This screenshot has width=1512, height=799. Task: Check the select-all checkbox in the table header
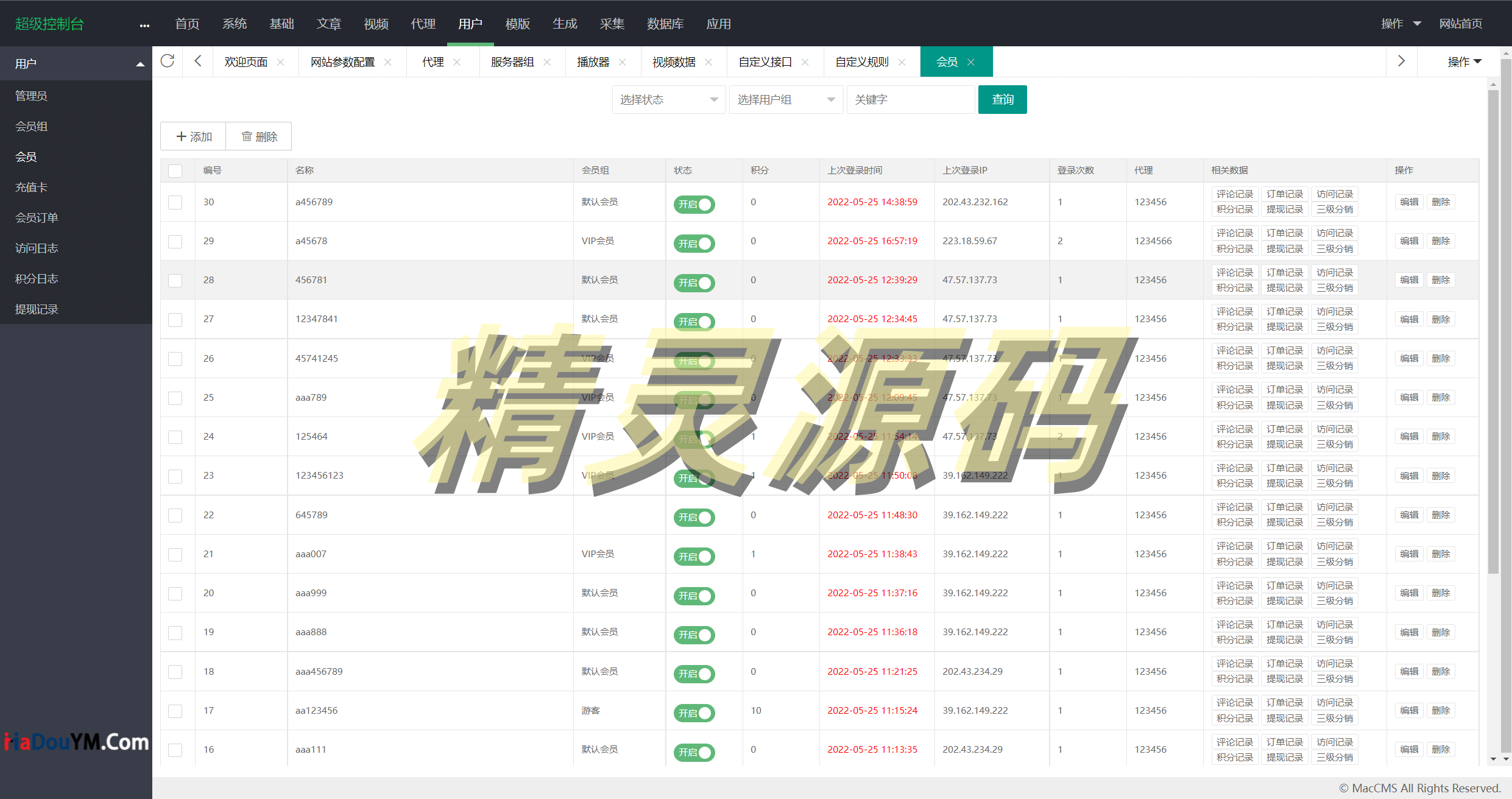click(175, 171)
